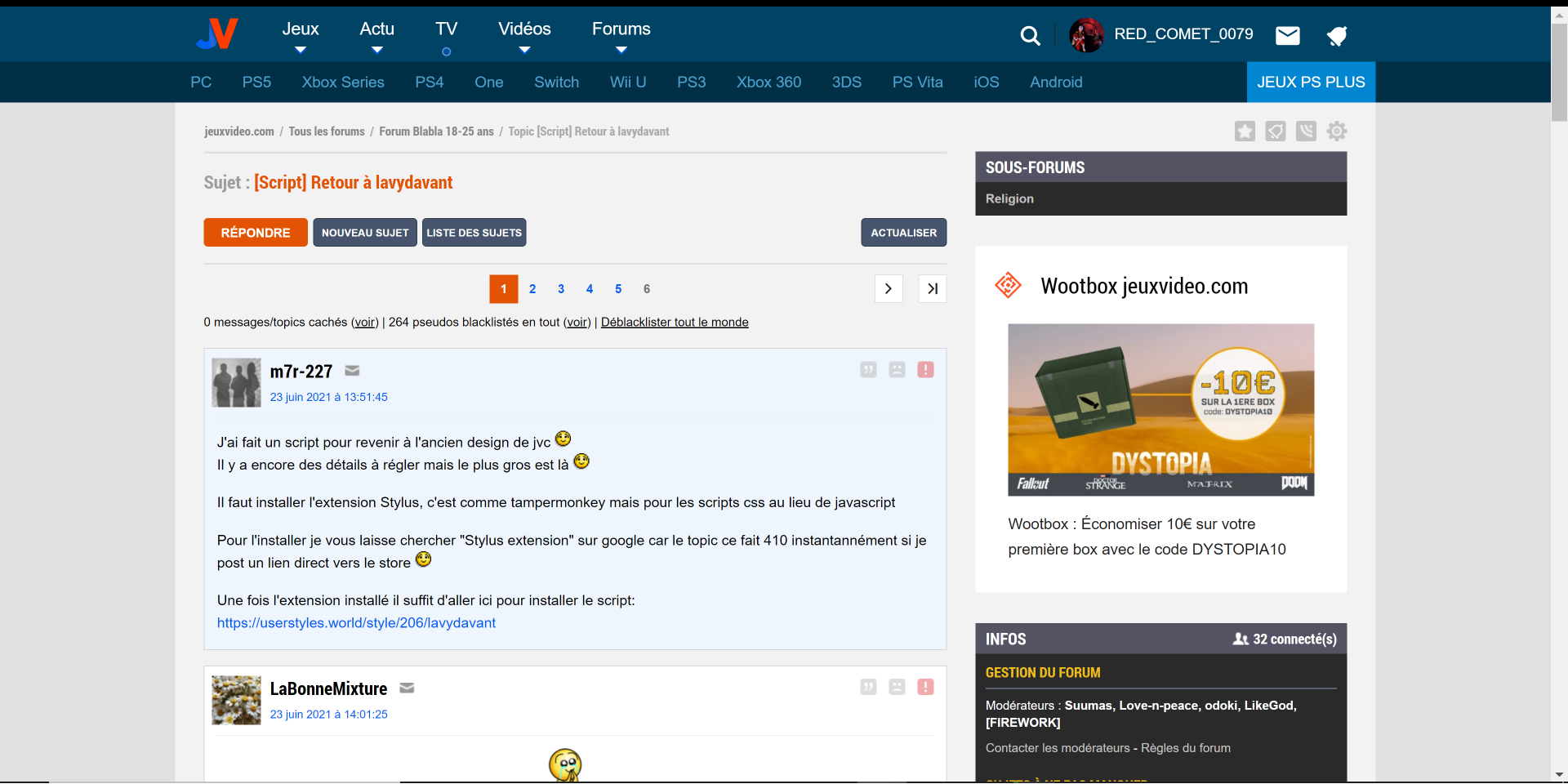Click the page scrollbar thumb

coord(1559,72)
